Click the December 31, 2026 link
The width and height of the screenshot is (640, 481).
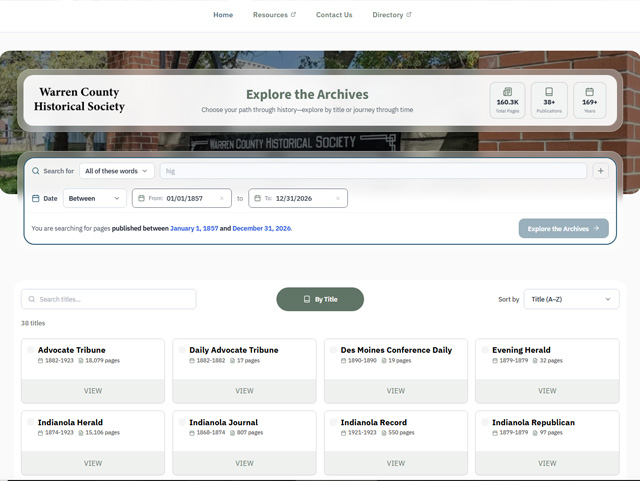pyautogui.click(x=262, y=228)
